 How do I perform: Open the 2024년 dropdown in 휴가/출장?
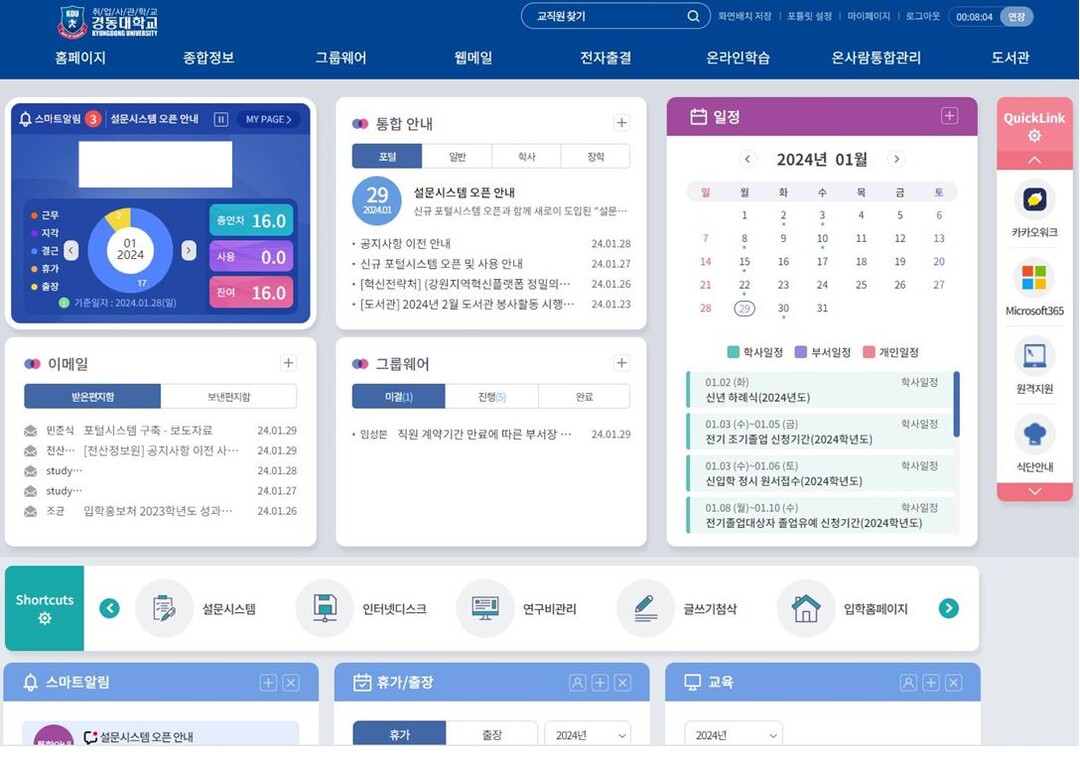coord(587,735)
